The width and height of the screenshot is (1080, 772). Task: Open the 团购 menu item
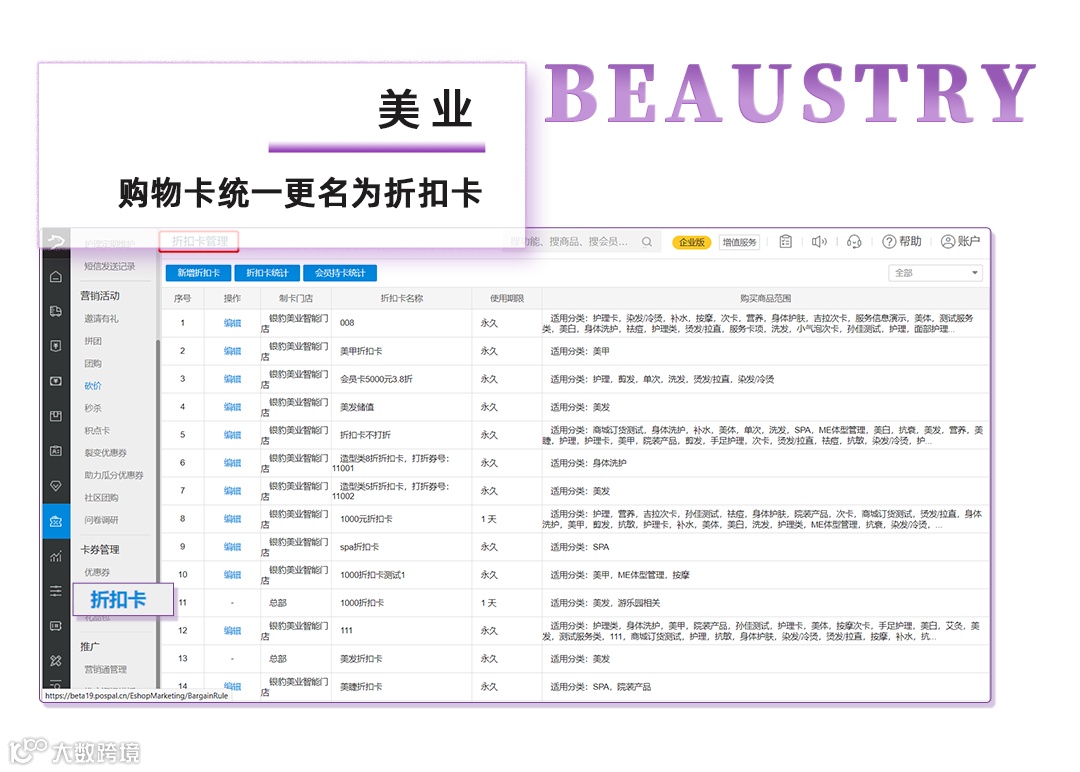[x=93, y=363]
